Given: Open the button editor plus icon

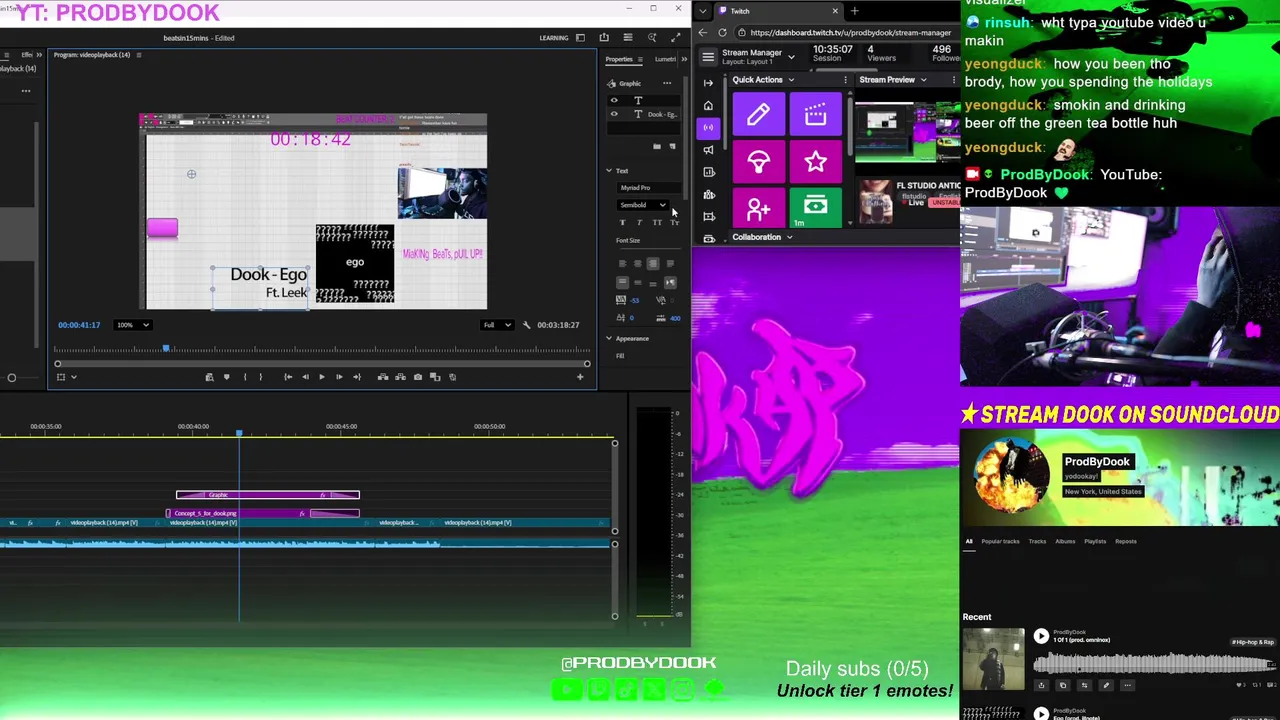Looking at the screenshot, I should [580, 377].
